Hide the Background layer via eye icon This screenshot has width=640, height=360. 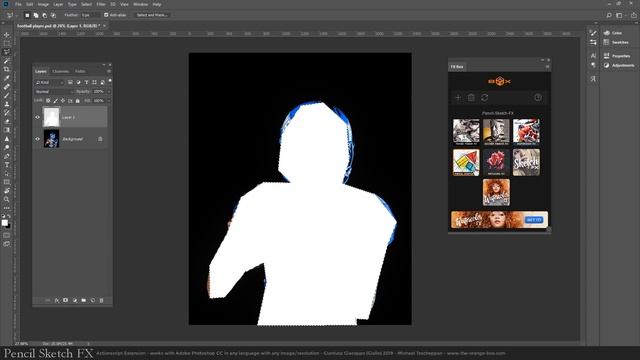point(38,139)
